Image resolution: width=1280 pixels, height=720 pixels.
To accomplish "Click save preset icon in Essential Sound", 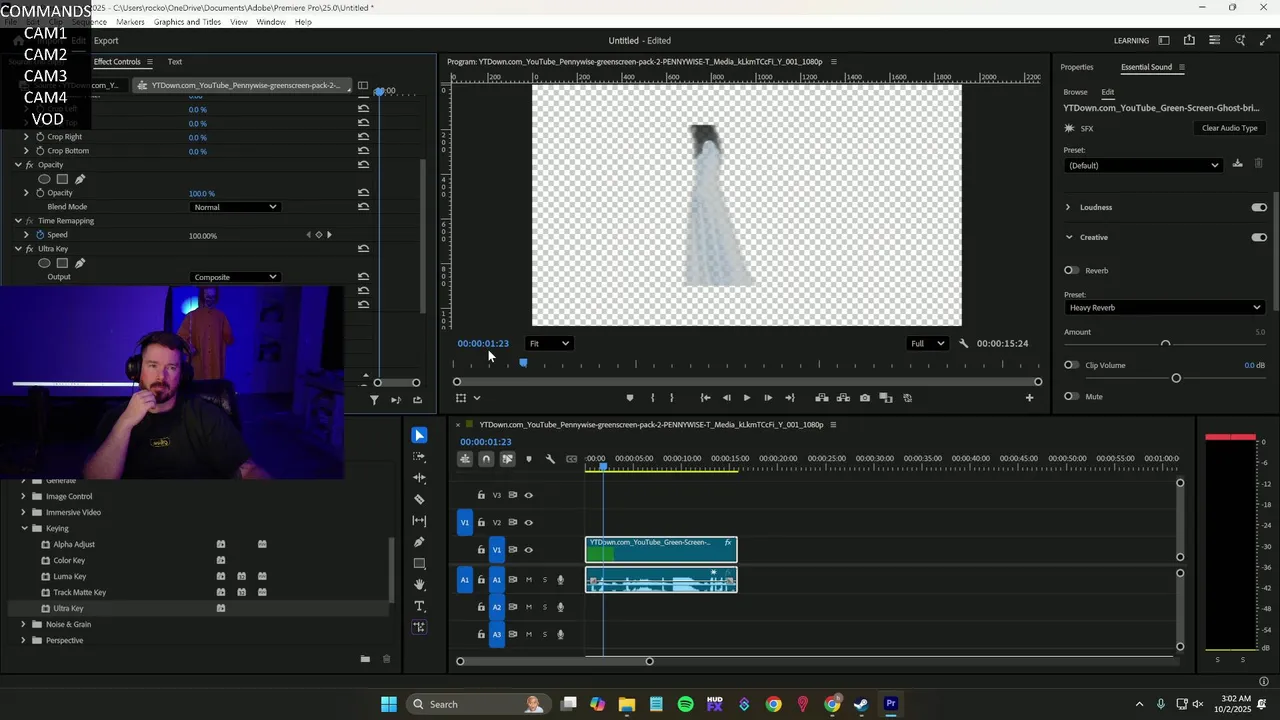I will tap(1237, 164).
